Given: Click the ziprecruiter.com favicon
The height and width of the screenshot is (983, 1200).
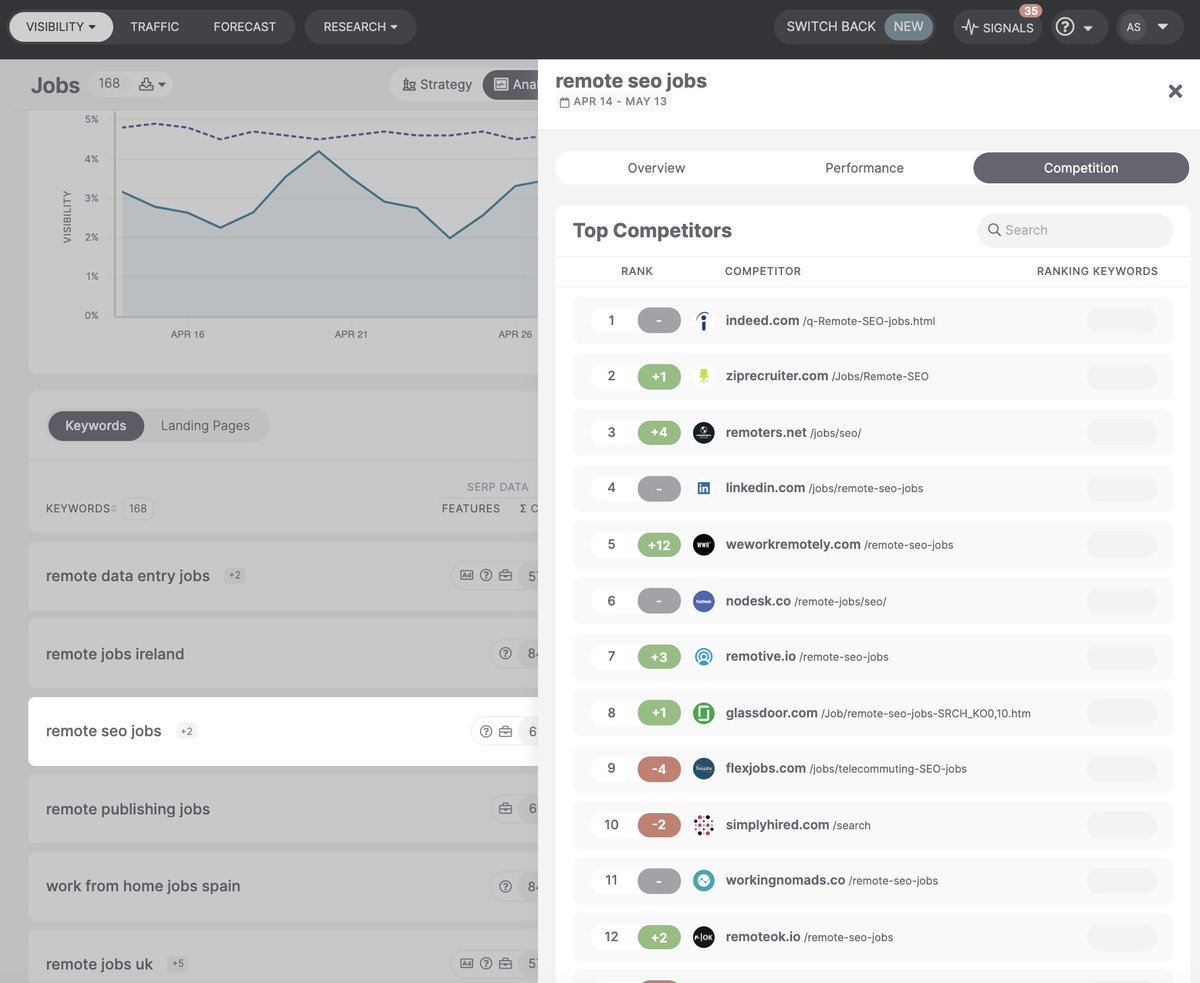Looking at the screenshot, I should pyautogui.click(x=704, y=376).
